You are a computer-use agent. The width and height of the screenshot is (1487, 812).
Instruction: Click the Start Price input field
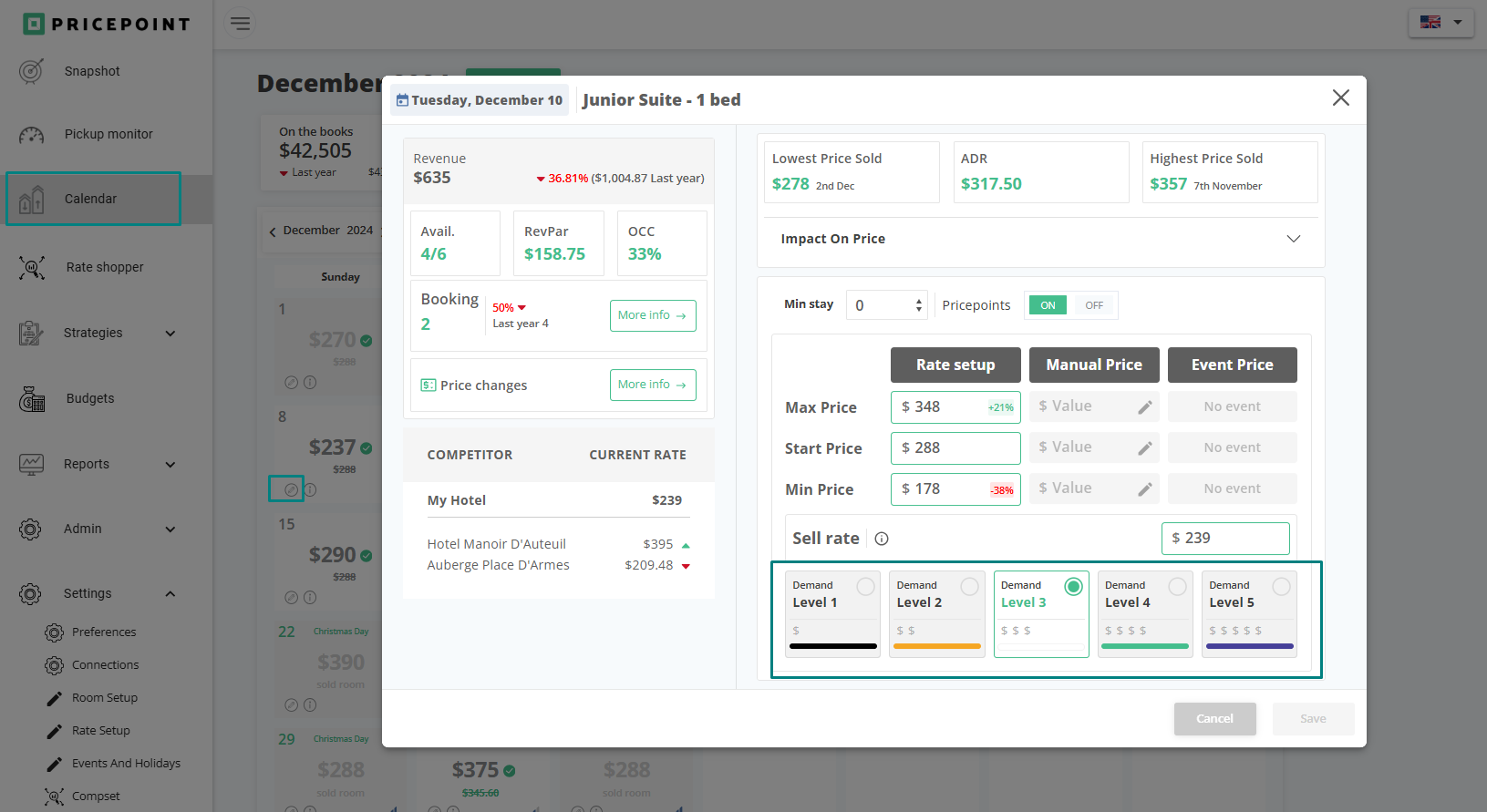tap(955, 448)
